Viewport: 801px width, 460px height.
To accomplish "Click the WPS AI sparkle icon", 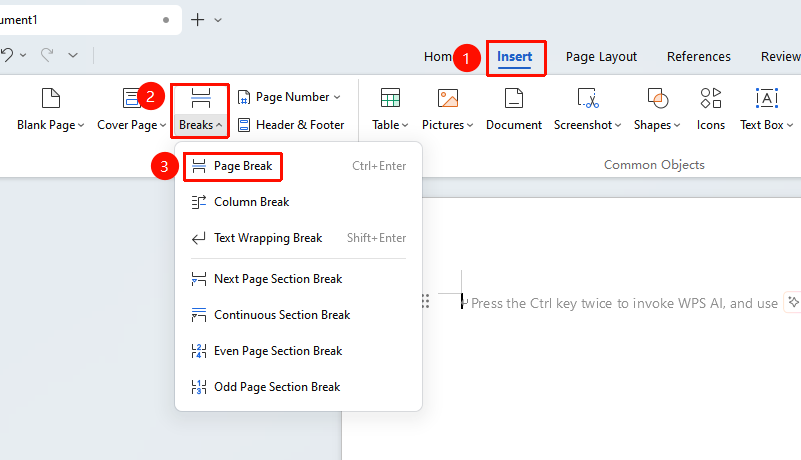I will pyautogui.click(x=793, y=302).
